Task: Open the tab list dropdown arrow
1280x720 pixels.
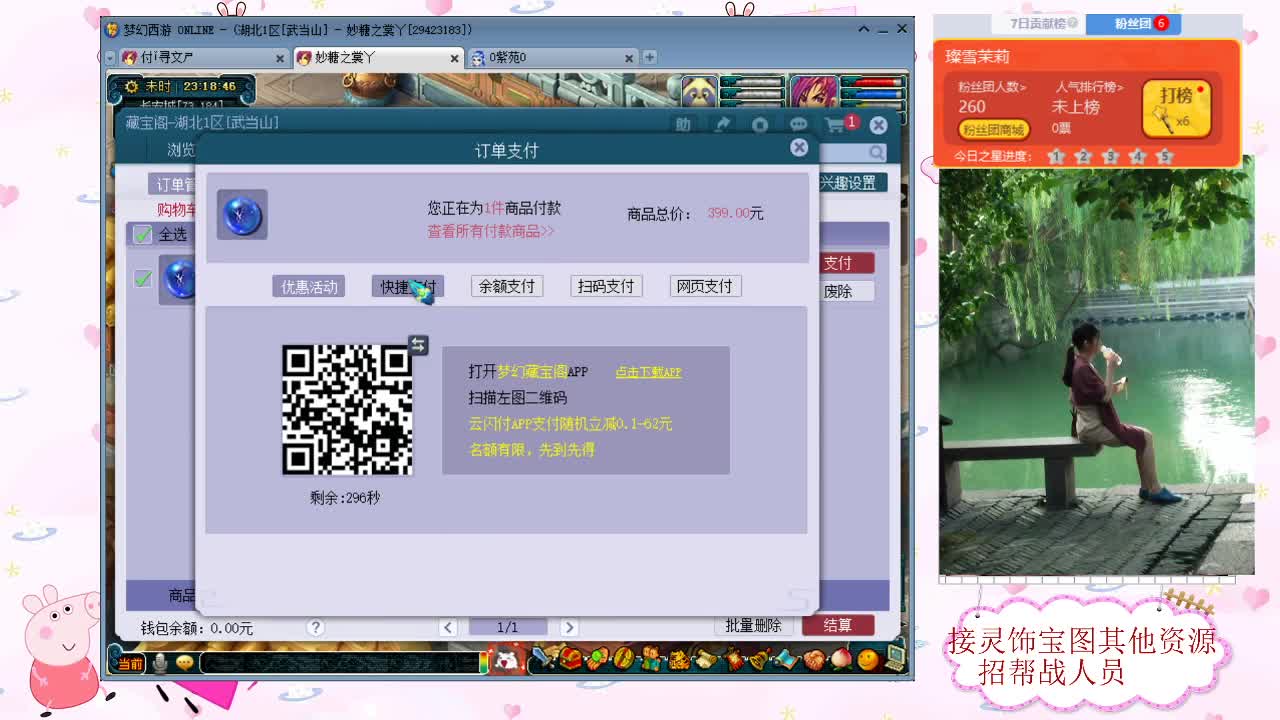Action: [111, 58]
